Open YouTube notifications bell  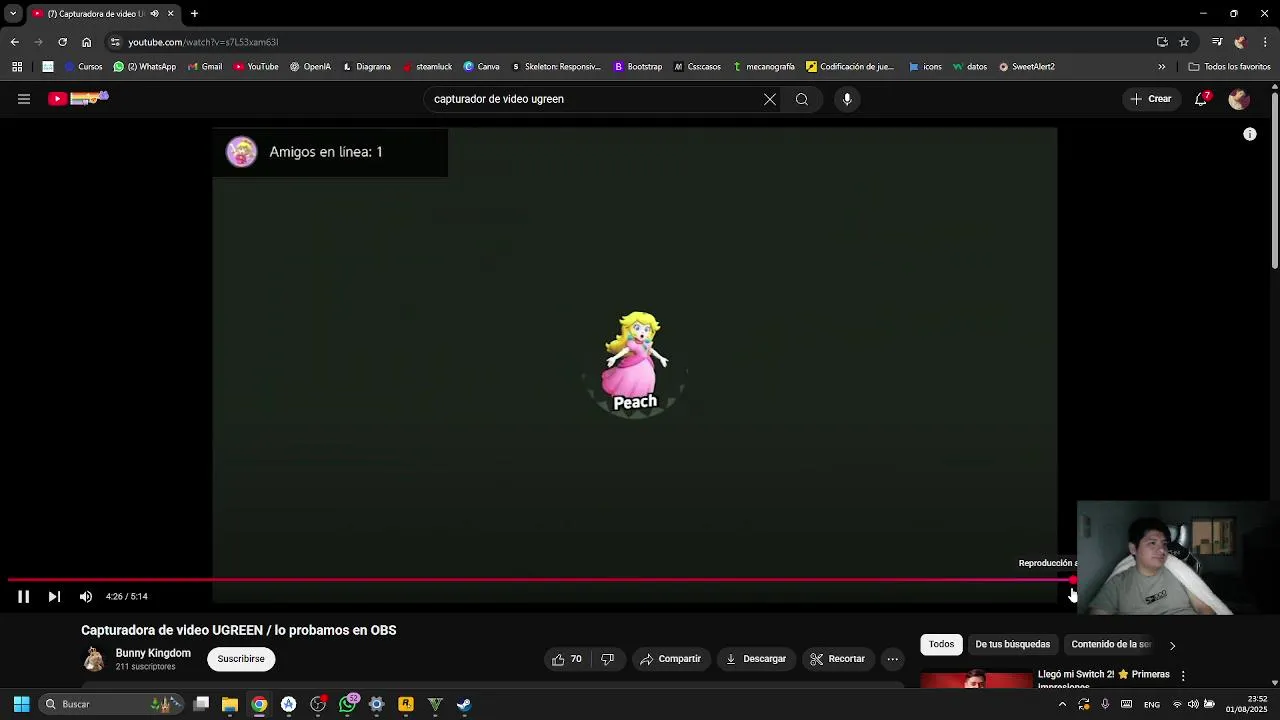pyautogui.click(x=1201, y=99)
